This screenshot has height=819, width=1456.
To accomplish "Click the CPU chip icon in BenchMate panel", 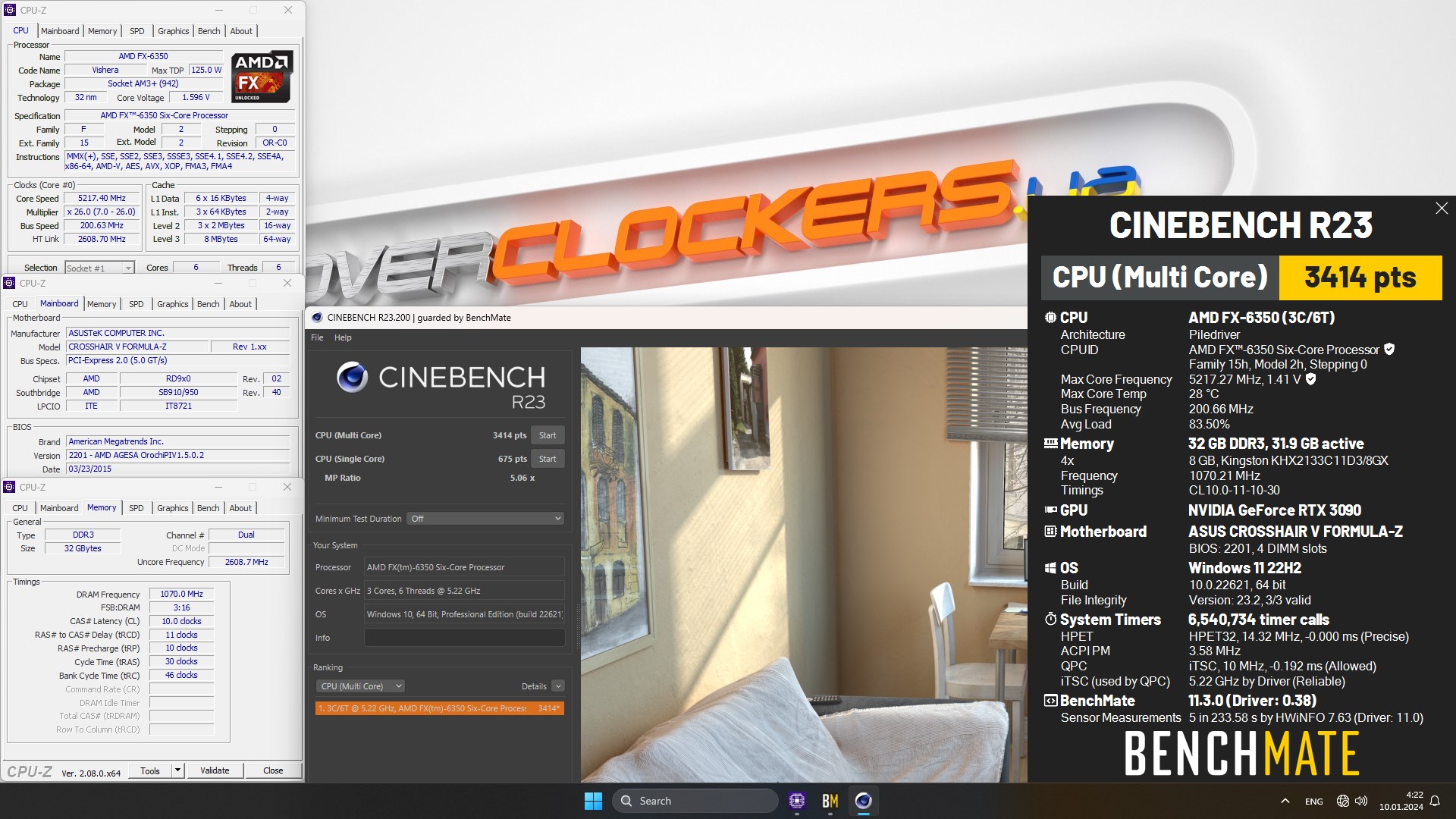I will [x=1050, y=318].
